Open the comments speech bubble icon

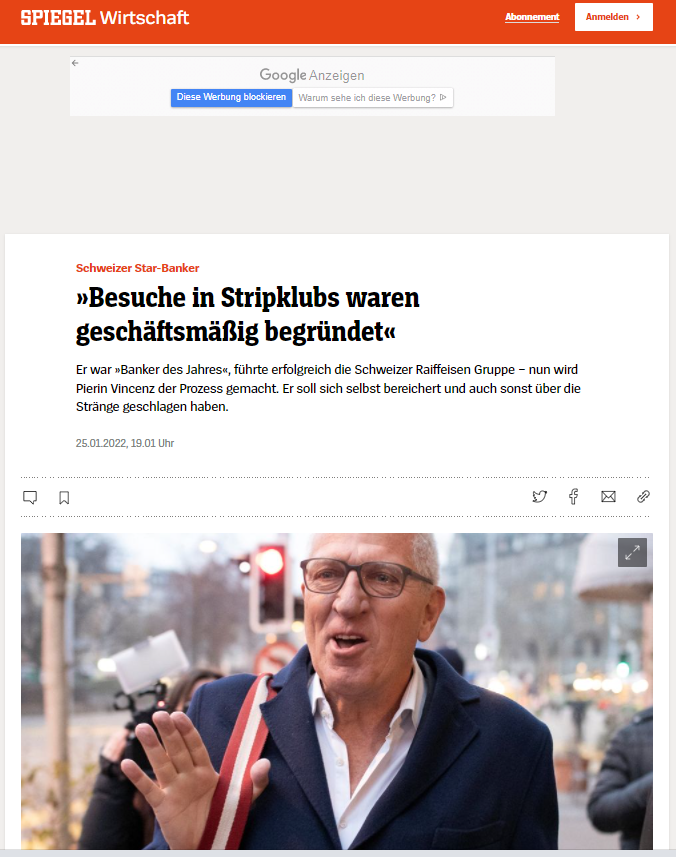[30, 497]
